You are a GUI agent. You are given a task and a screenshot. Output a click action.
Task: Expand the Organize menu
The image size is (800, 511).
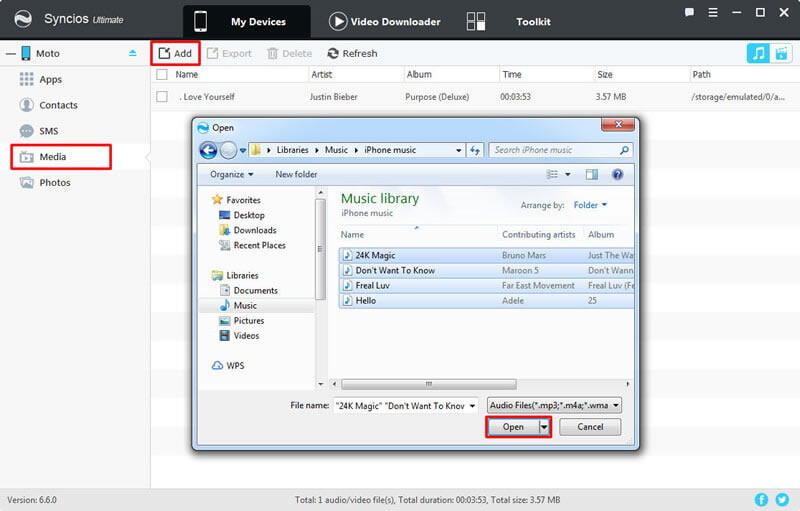pos(232,174)
